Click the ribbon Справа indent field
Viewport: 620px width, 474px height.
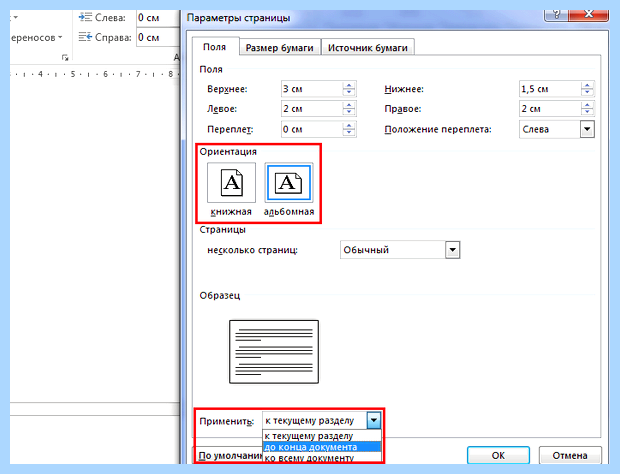[x=158, y=38]
